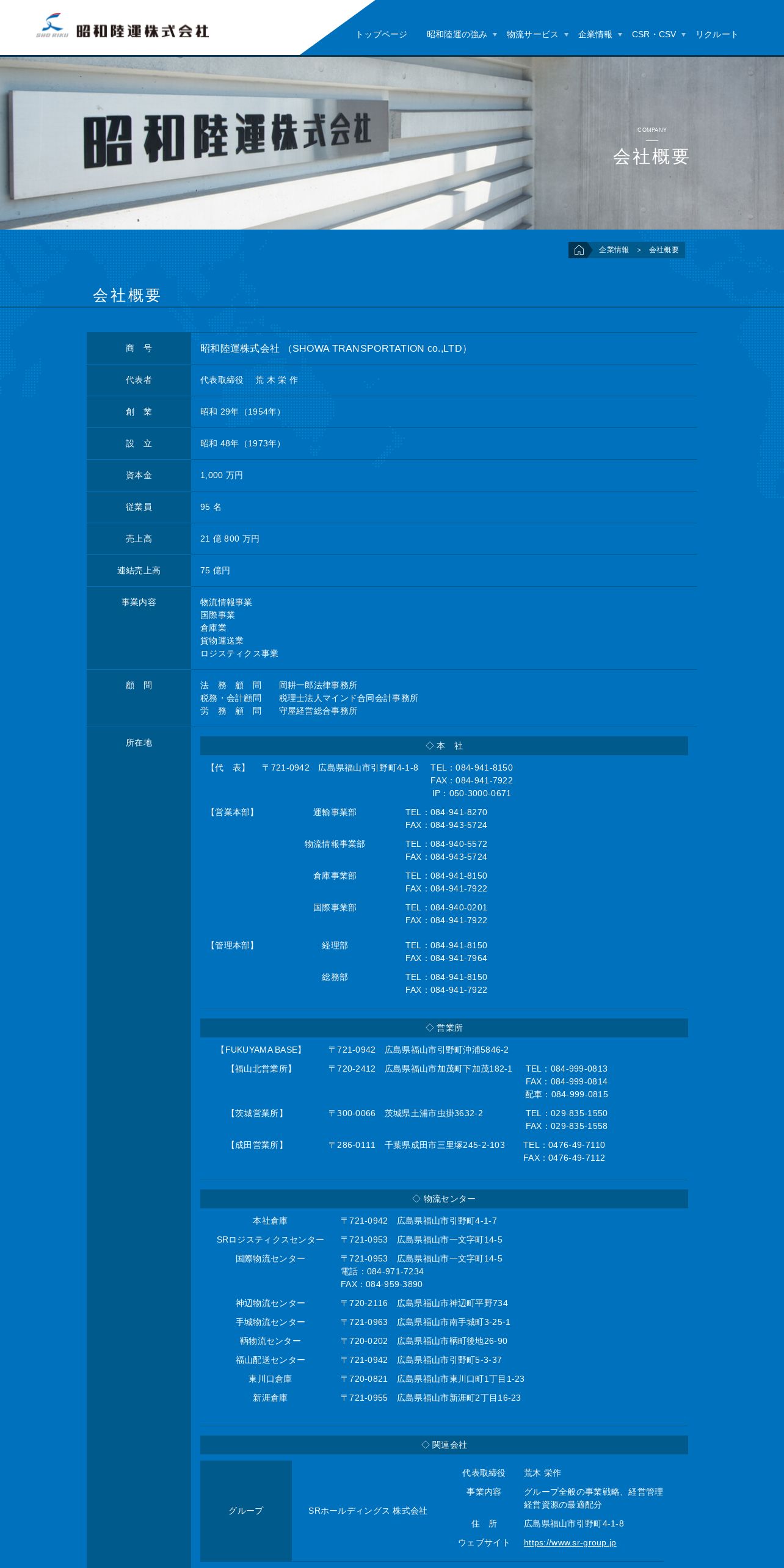
Task: Click the 運輸事業部 department name
Action: [335, 812]
